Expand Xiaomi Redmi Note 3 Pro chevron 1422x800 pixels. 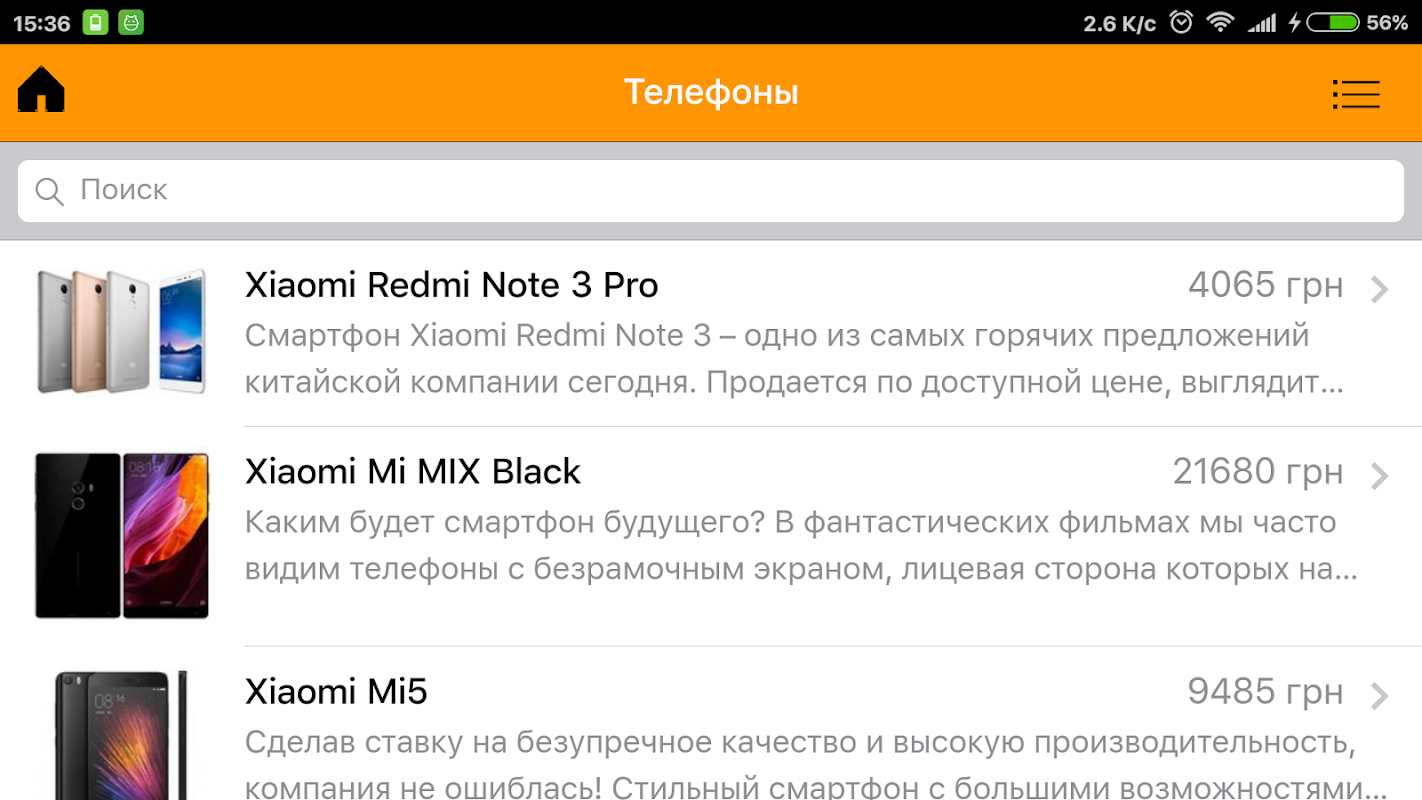pos(1380,289)
